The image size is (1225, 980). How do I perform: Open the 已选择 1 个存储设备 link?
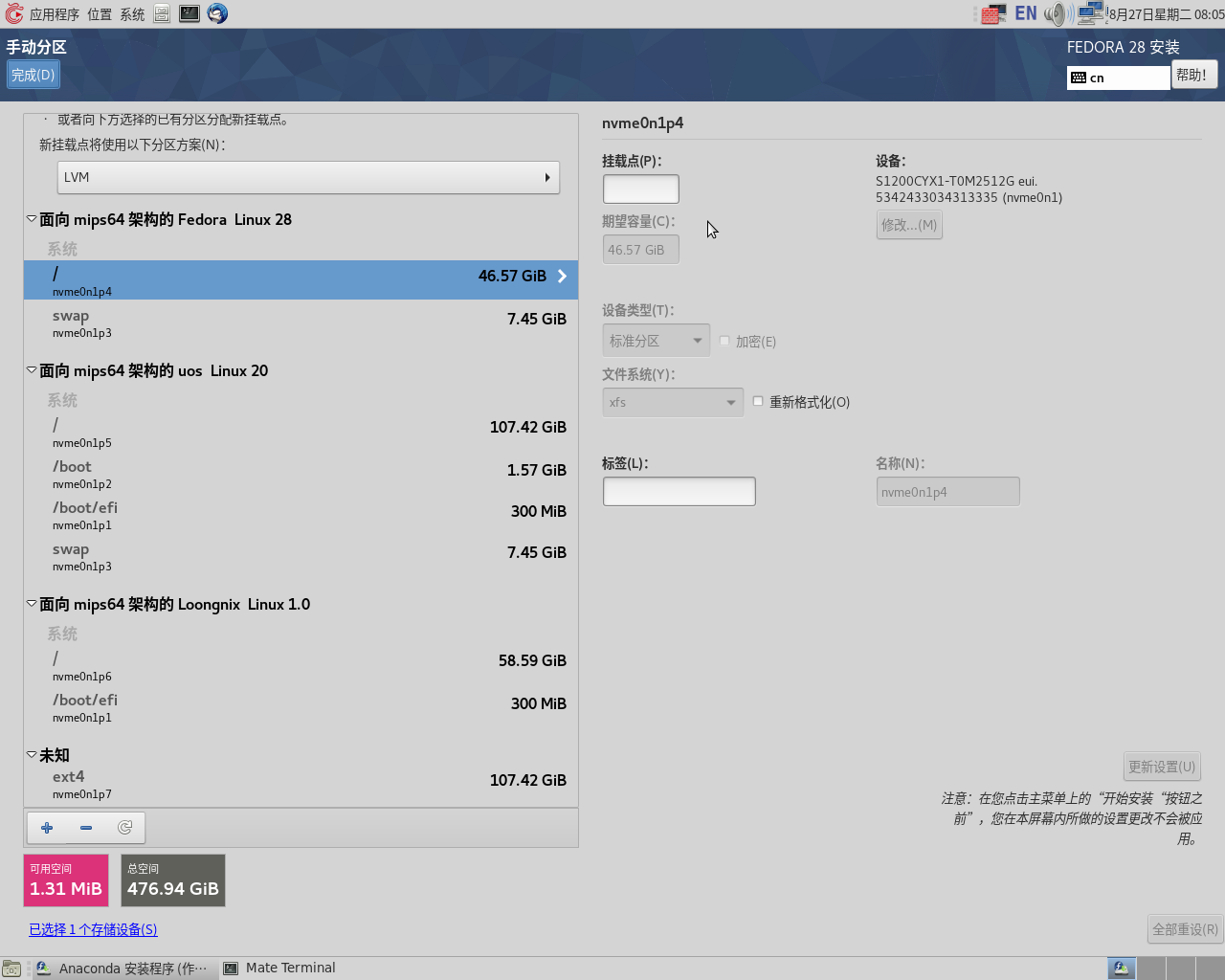93,929
